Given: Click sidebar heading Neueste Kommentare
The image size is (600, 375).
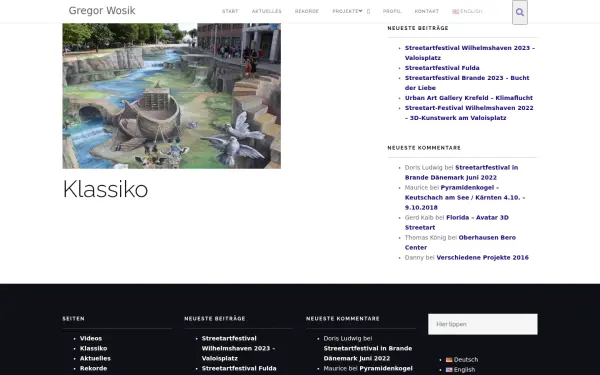Looking at the screenshot, I should pyautogui.click(x=424, y=148).
